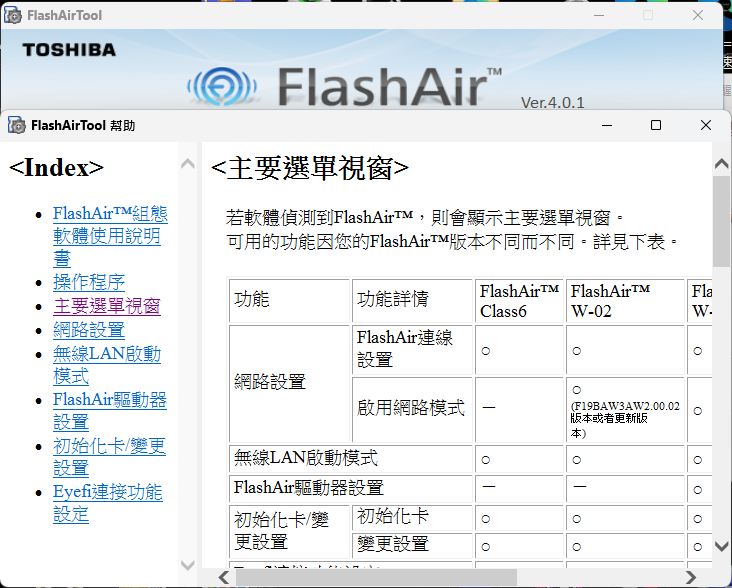Open the 網路設置 index link

[89, 330]
